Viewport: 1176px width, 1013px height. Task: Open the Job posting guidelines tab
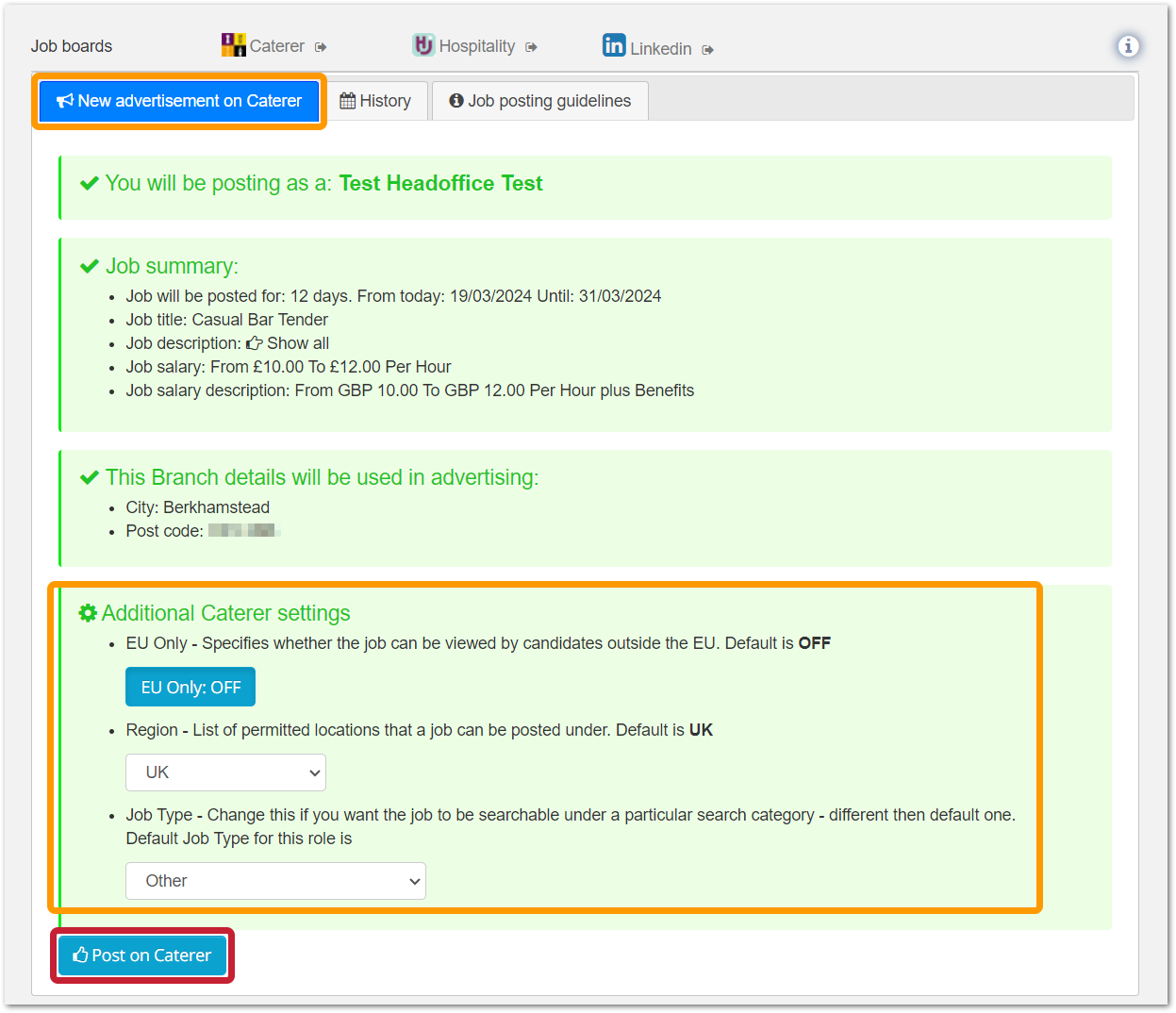coord(539,101)
